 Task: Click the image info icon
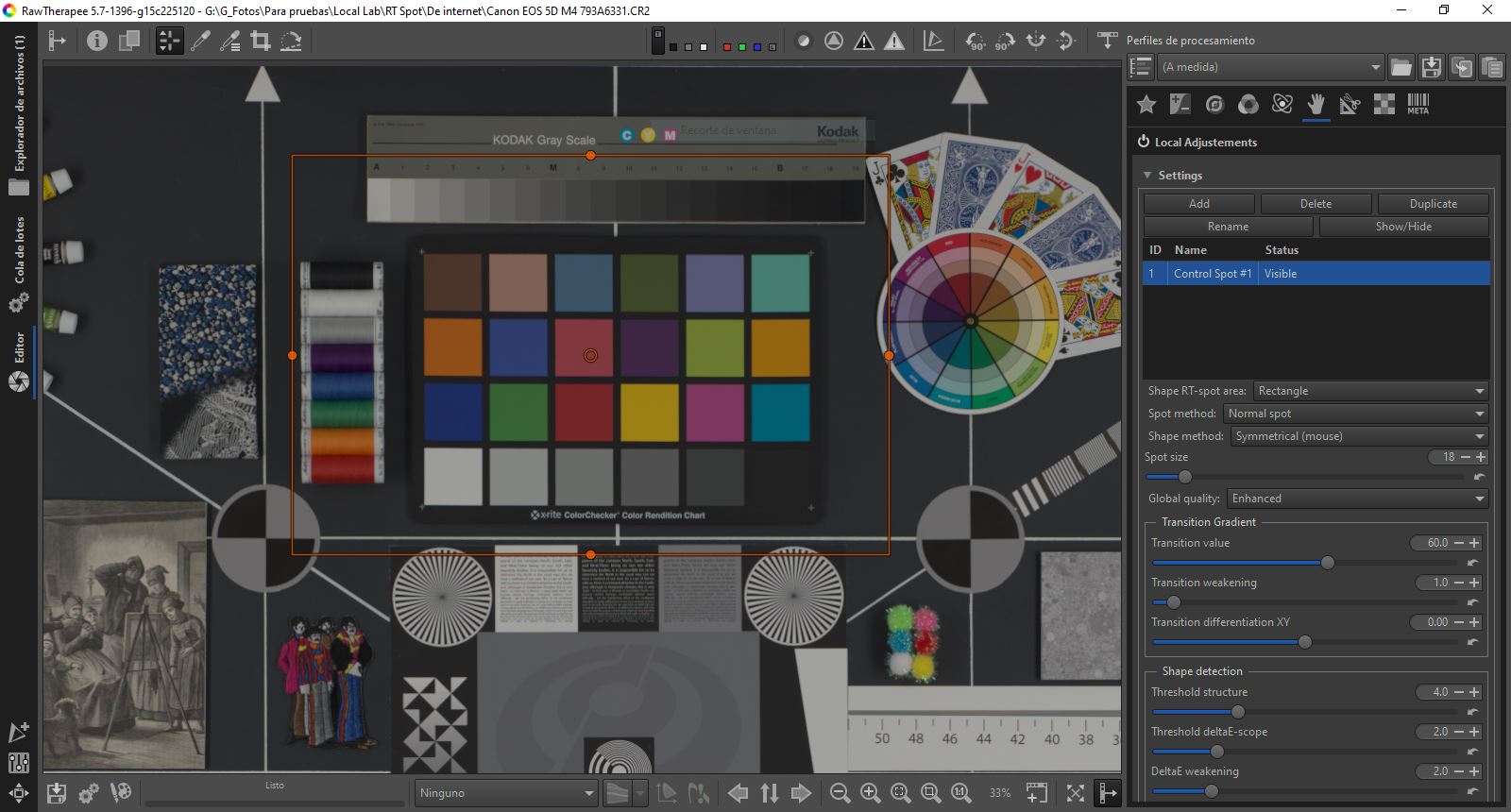[x=96, y=41]
